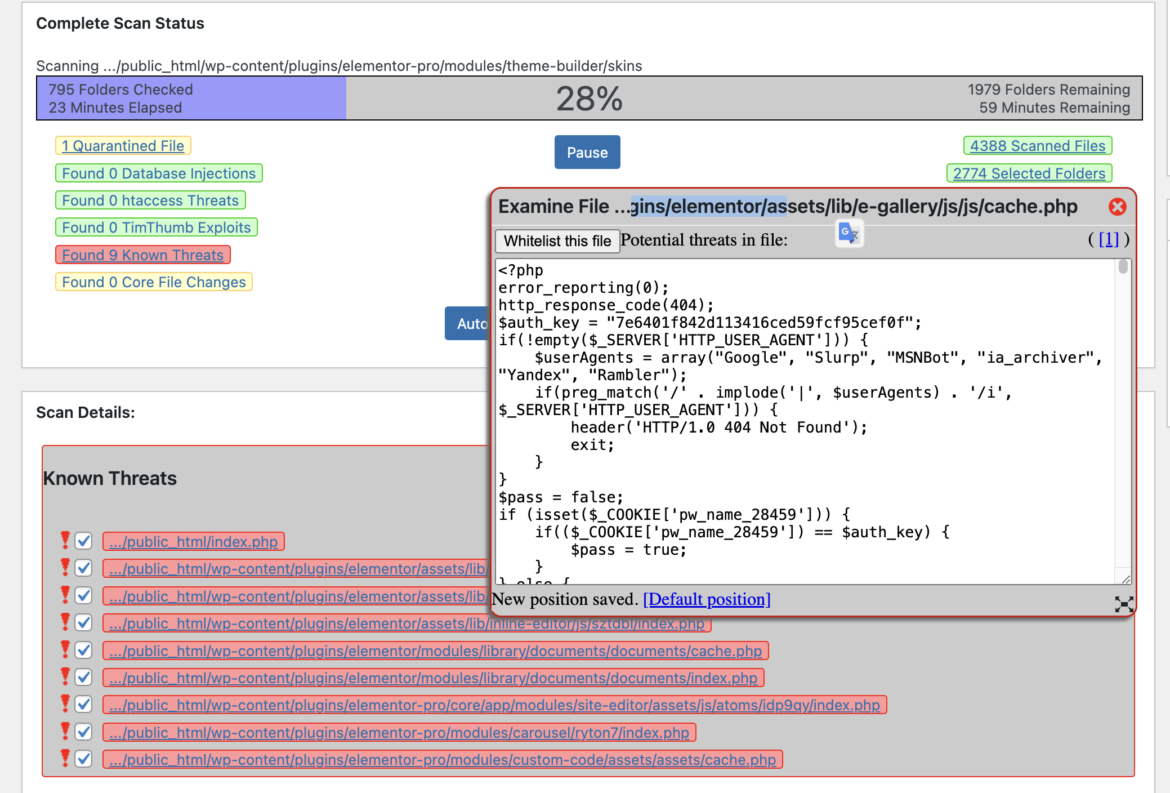Click the 'Scan Details:' heading
The width and height of the screenshot is (1170, 793).
pyautogui.click(x=85, y=413)
